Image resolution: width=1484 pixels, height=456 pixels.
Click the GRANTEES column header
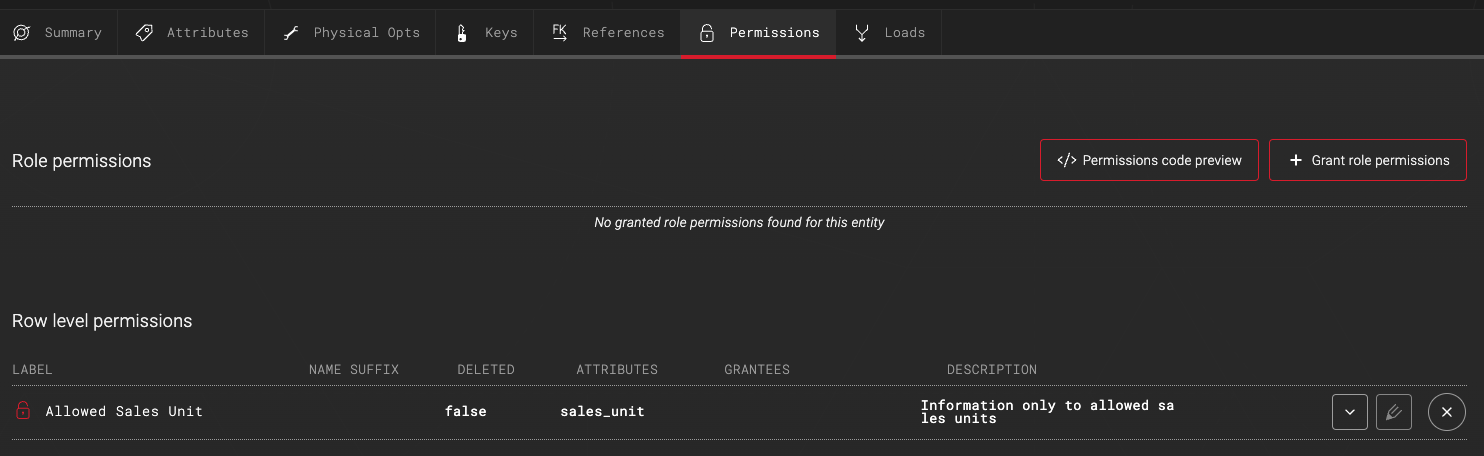(x=757, y=370)
